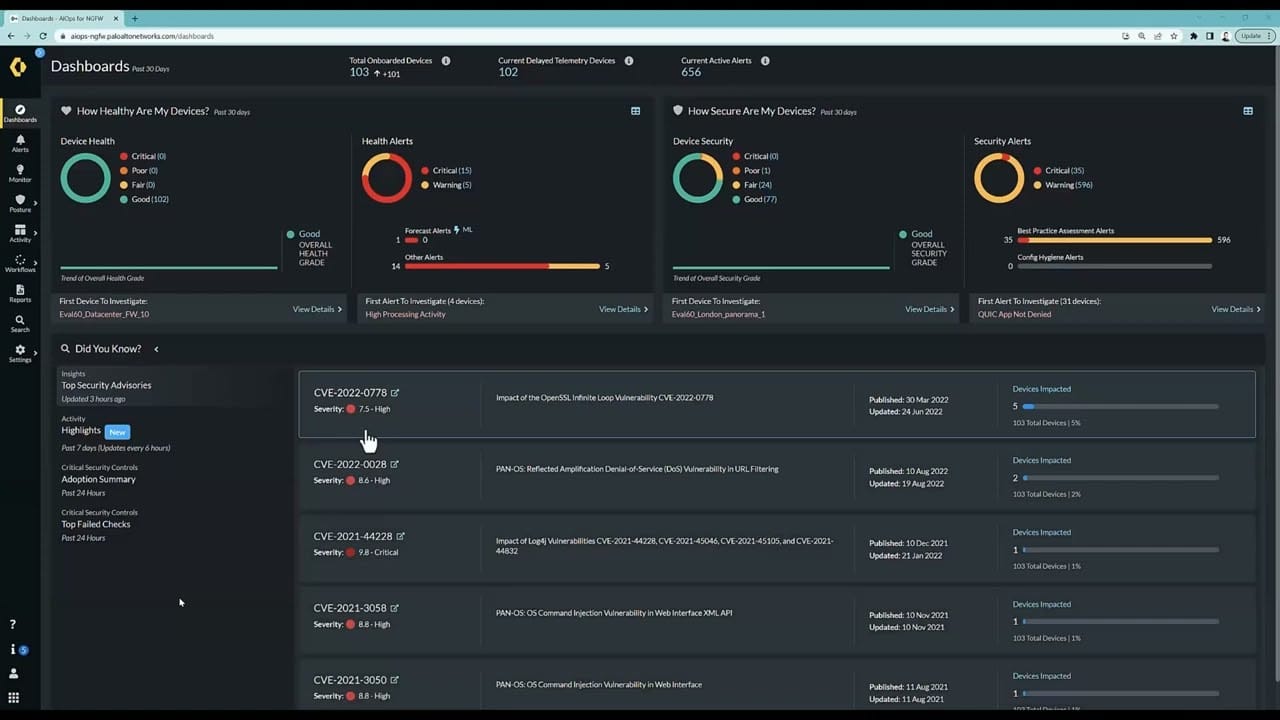This screenshot has width=1280, height=720.
Task: Open the Alerts section in the sidebar
Action: 20,145
